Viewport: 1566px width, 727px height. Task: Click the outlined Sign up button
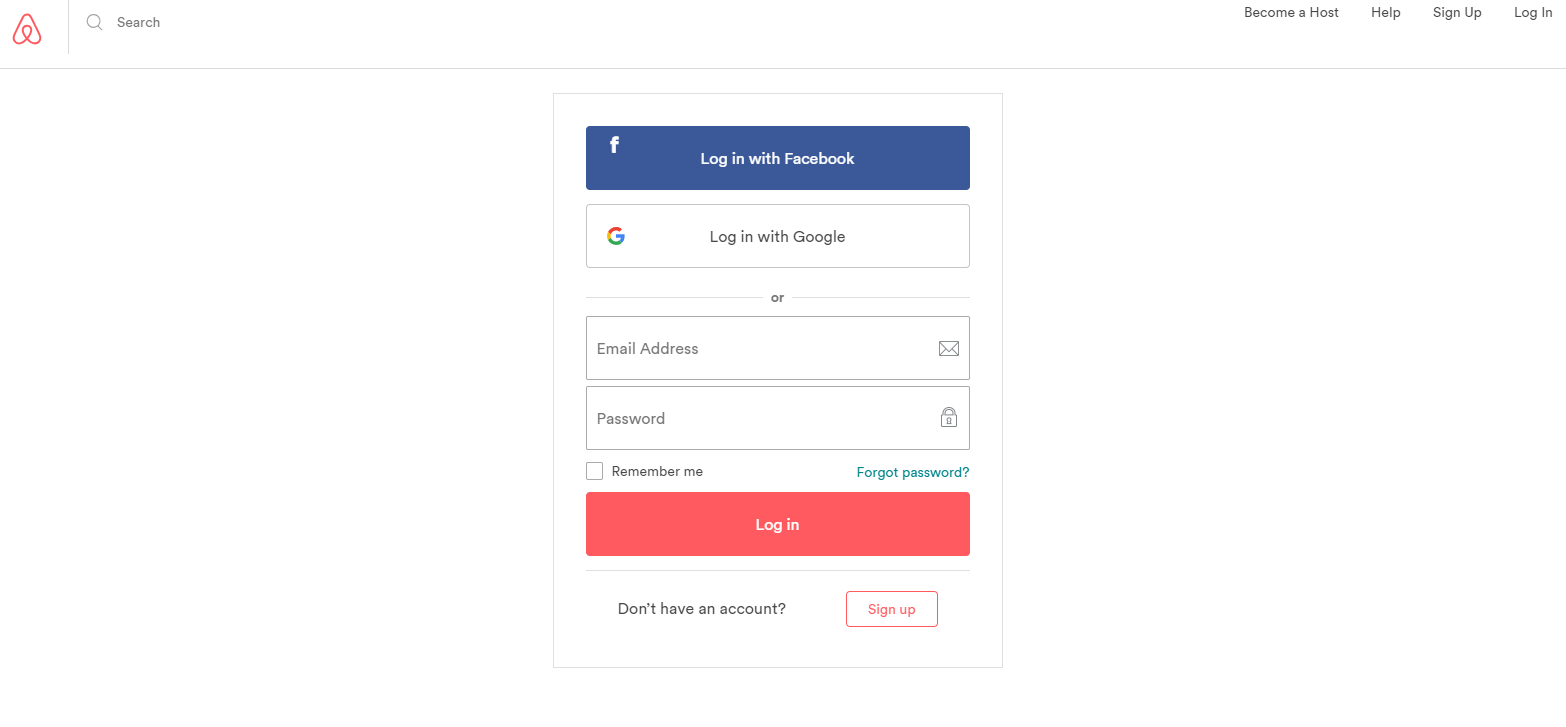pos(891,609)
